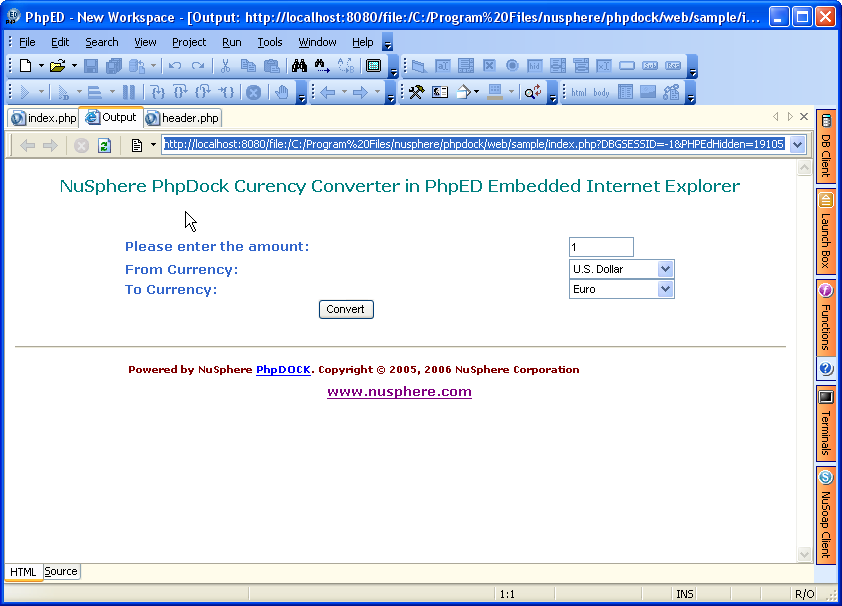The height and width of the screenshot is (606, 842).
Task: Click the magnifier with red arrows icon
Action: click(533, 92)
